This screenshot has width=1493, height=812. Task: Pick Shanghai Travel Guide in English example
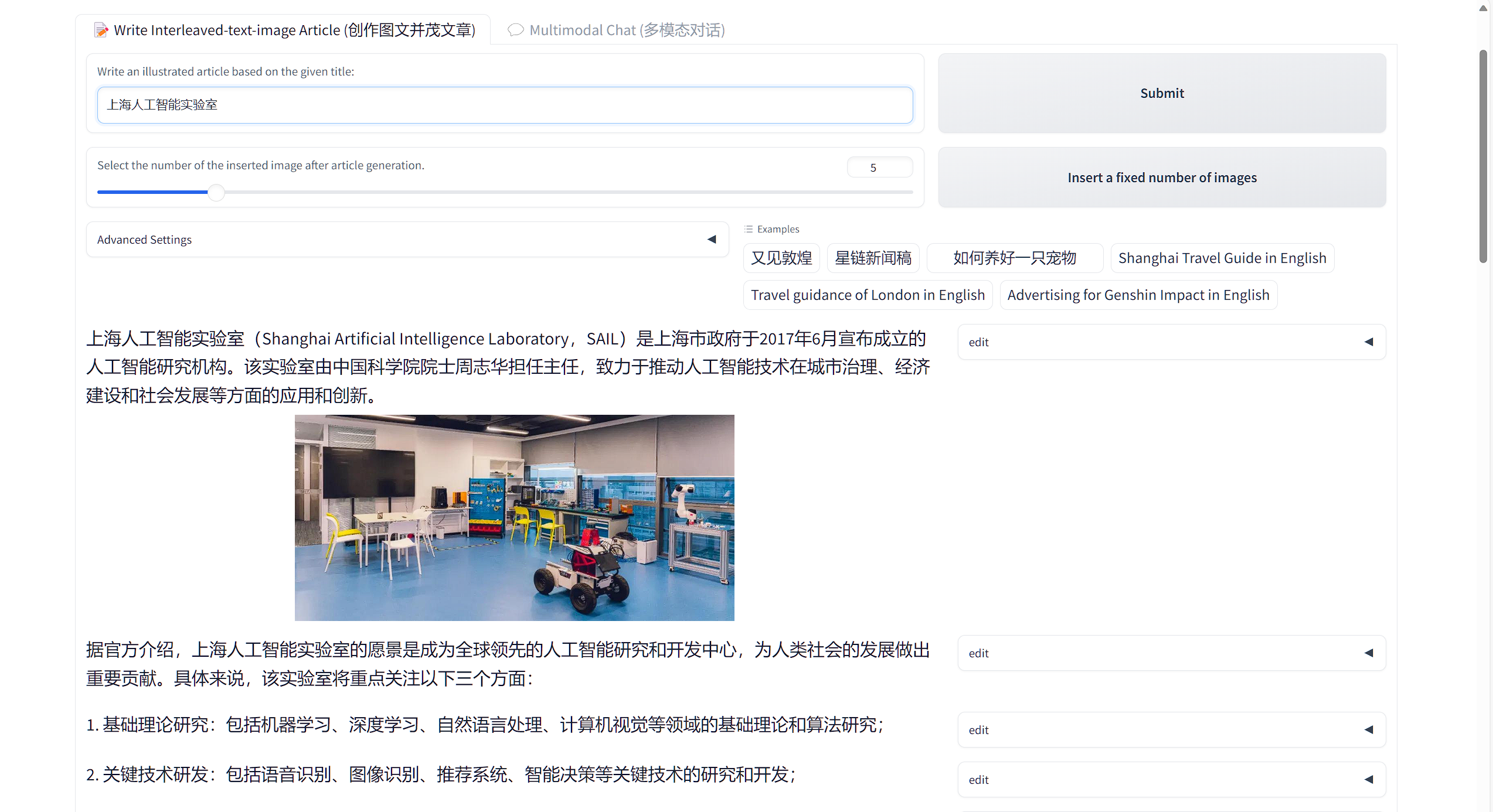1222,258
